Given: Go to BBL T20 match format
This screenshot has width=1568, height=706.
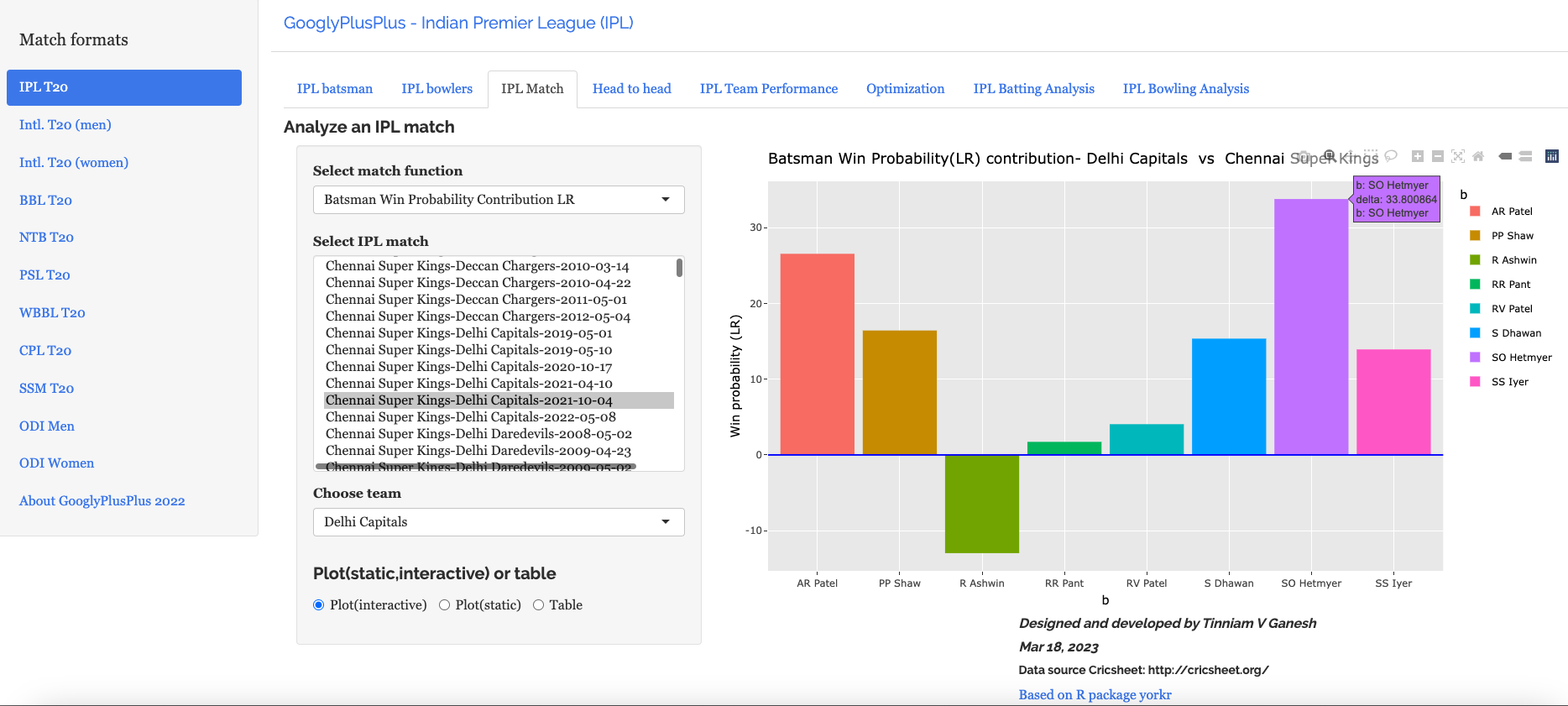Looking at the screenshot, I should (45, 200).
